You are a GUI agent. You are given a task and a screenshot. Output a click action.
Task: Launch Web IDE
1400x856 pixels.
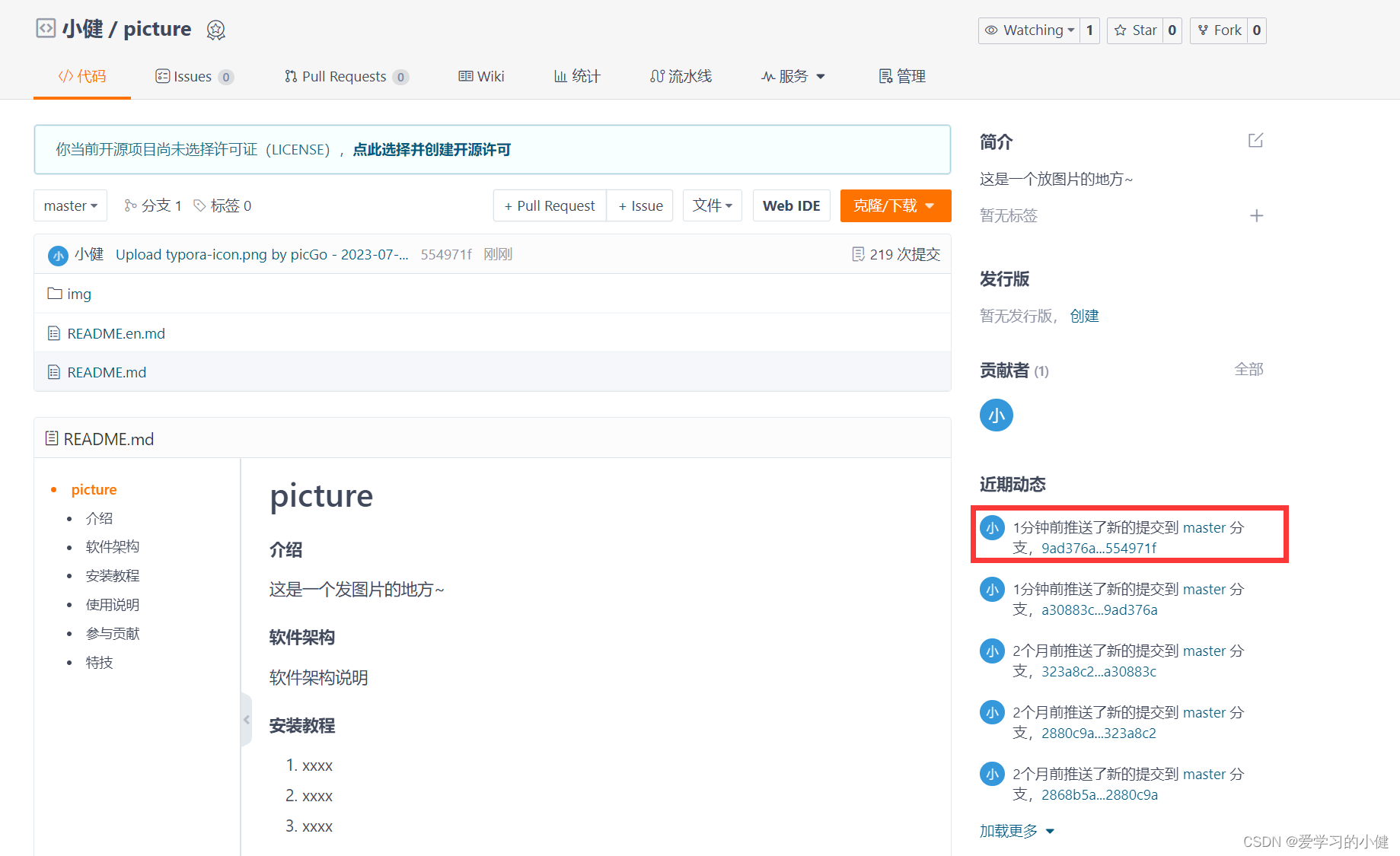(x=792, y=205)
